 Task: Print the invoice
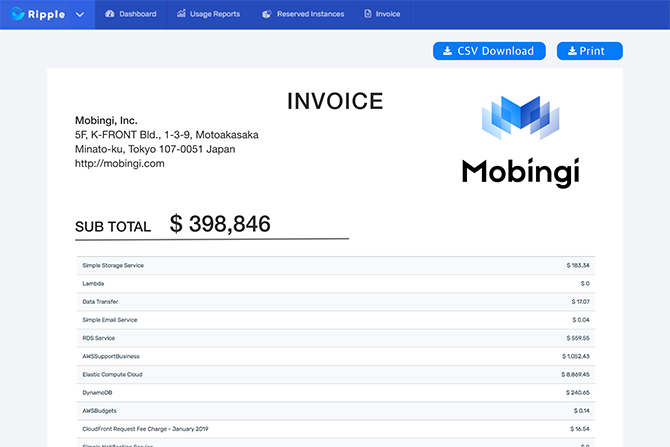tap(590, 51)
